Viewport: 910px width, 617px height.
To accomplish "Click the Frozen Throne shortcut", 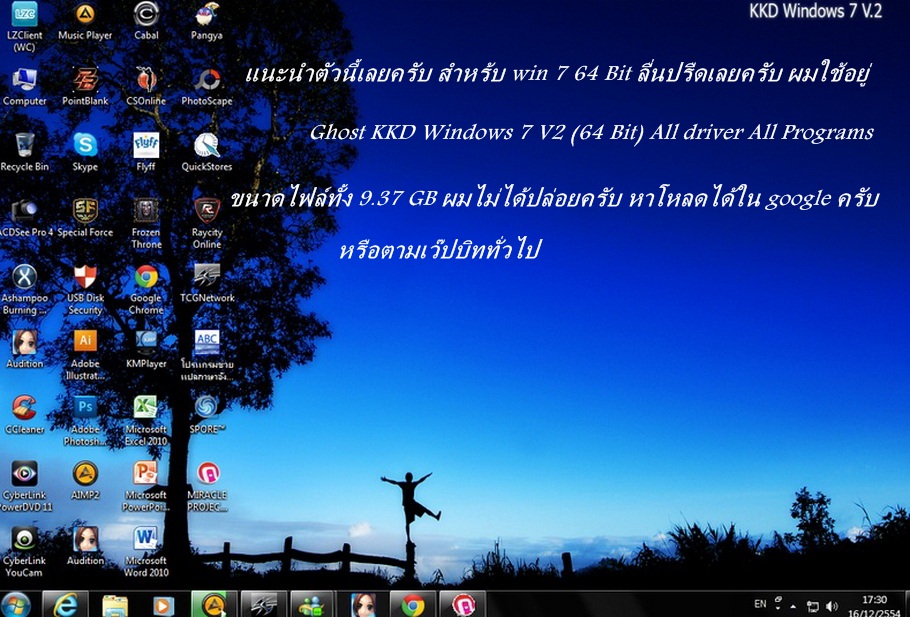I will click(146, 224).
